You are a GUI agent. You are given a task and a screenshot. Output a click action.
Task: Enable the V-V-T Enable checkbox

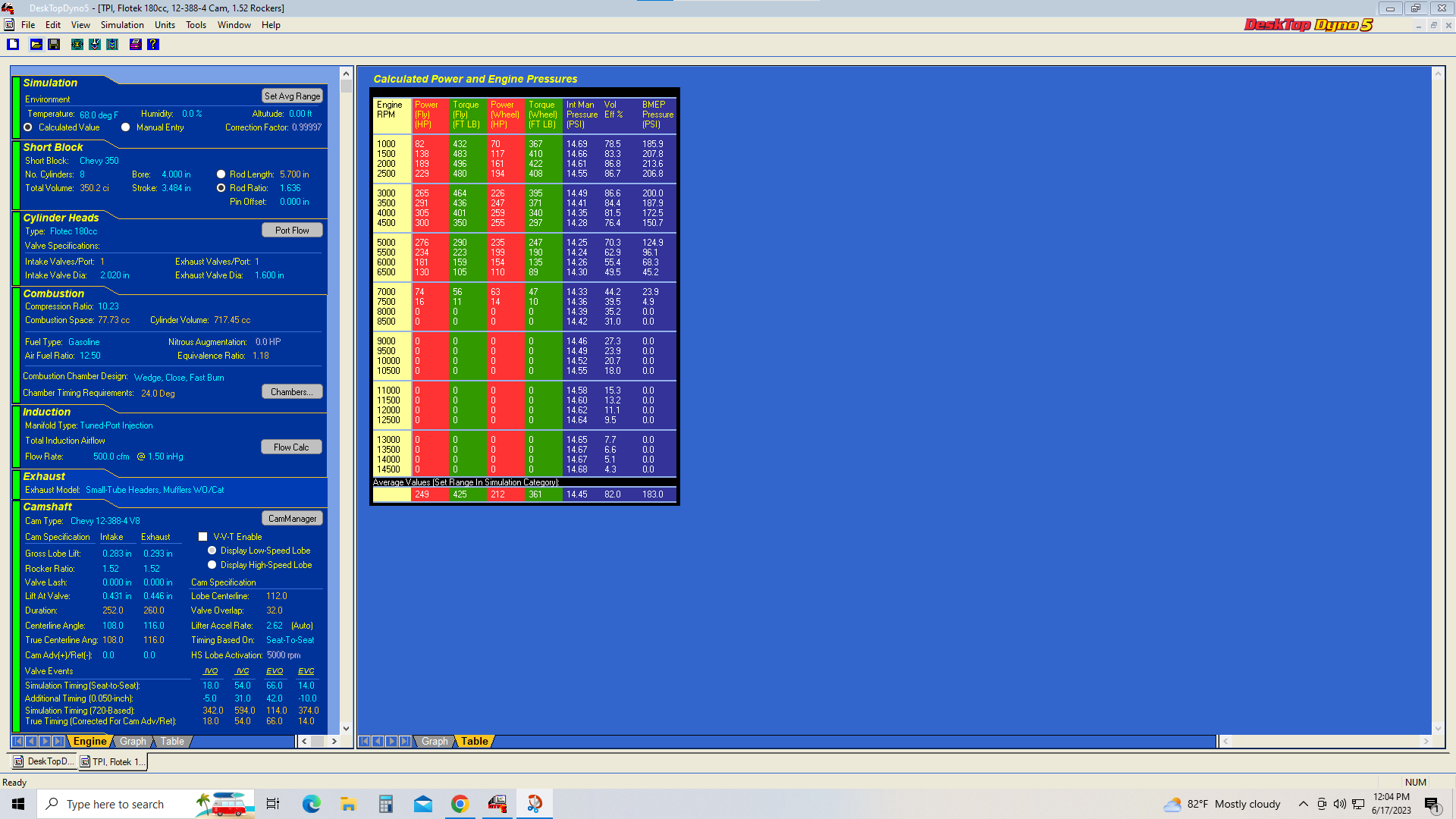click(x=202, y=537)
